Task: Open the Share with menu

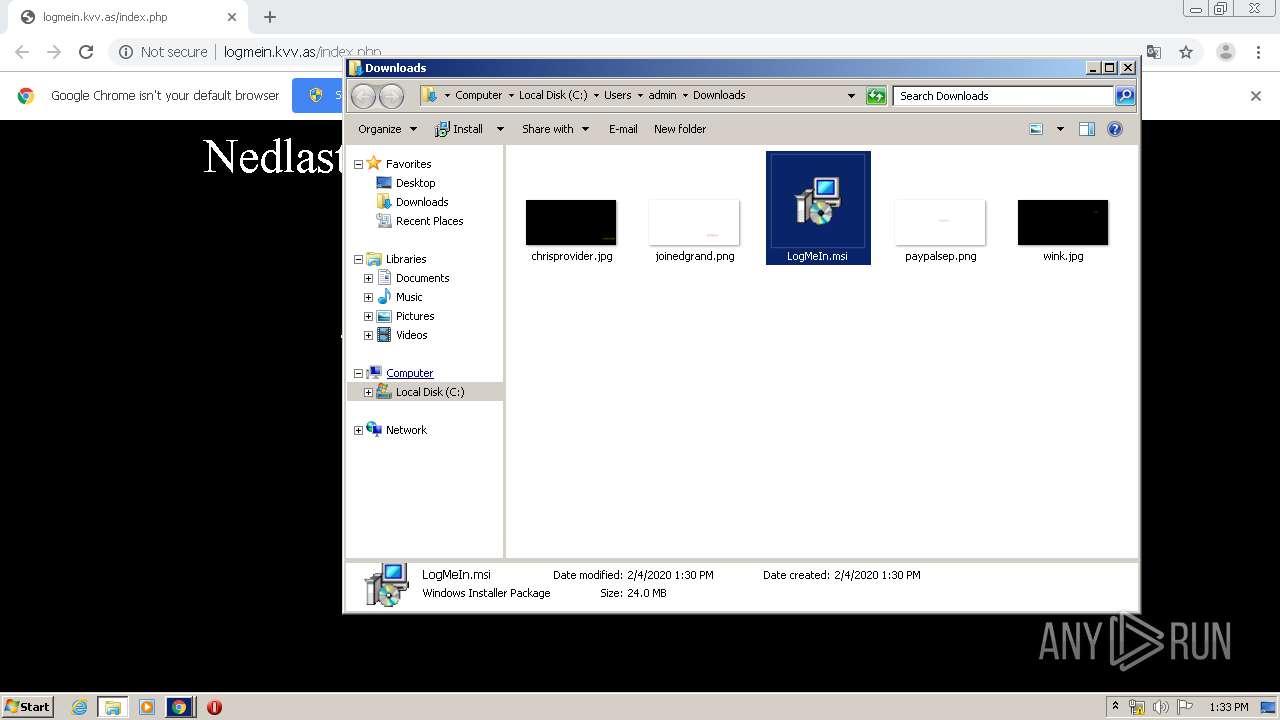Action: (x=555, y=129)
